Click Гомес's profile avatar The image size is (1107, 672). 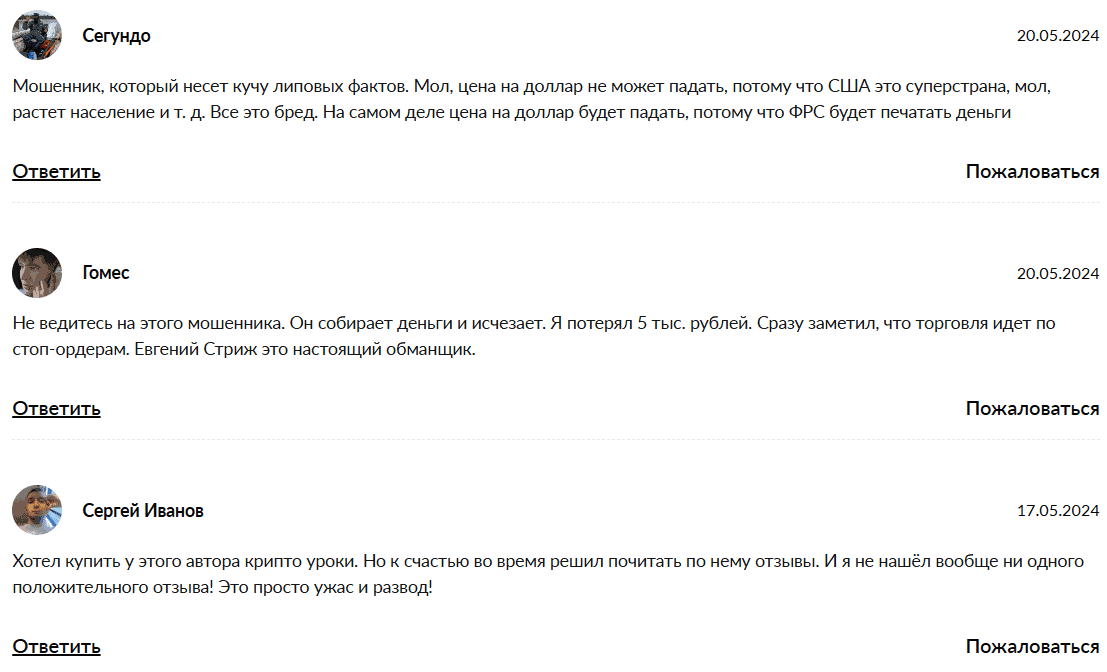37,273
